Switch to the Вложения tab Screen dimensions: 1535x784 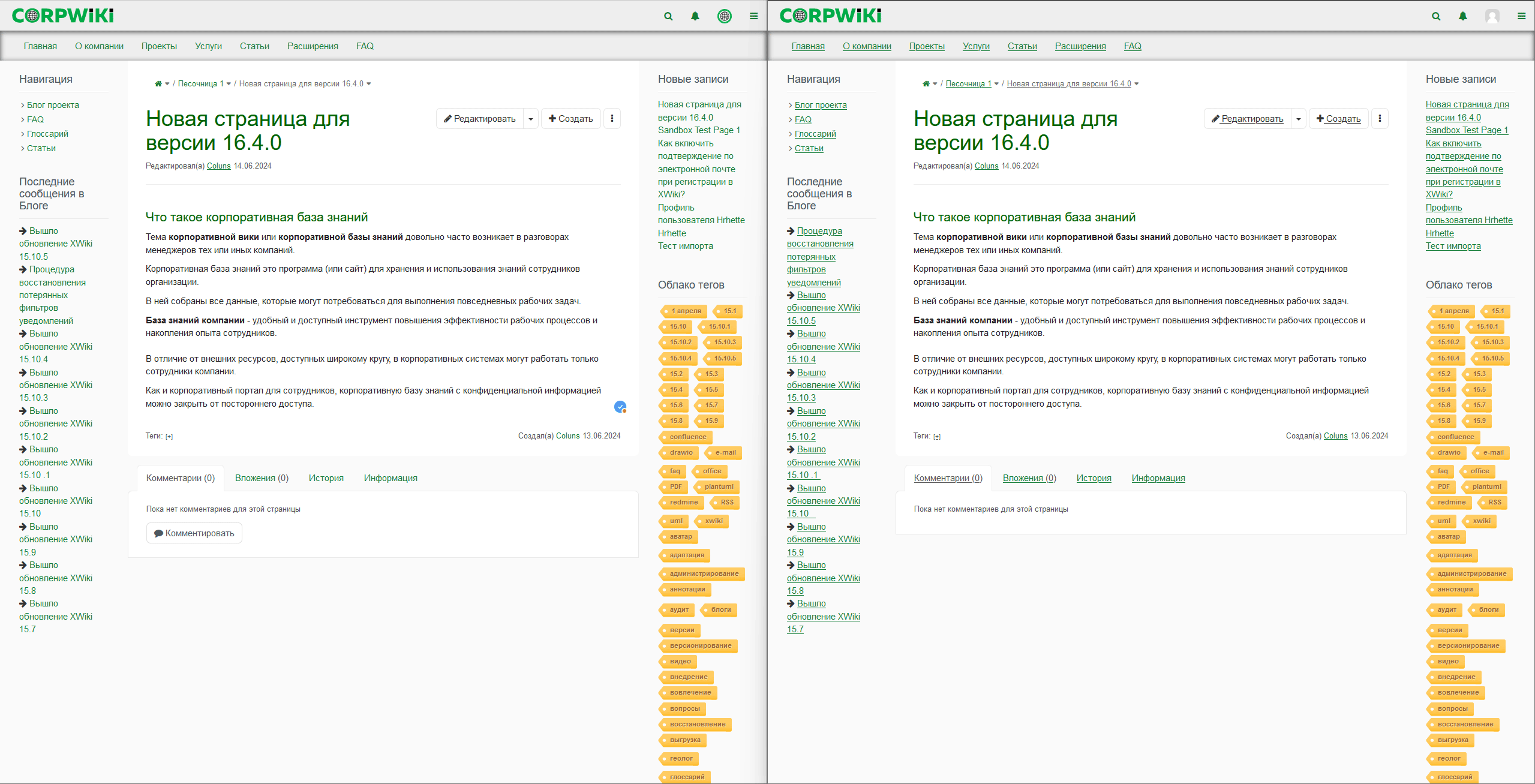pyautogui.click(x=262, y=477)
